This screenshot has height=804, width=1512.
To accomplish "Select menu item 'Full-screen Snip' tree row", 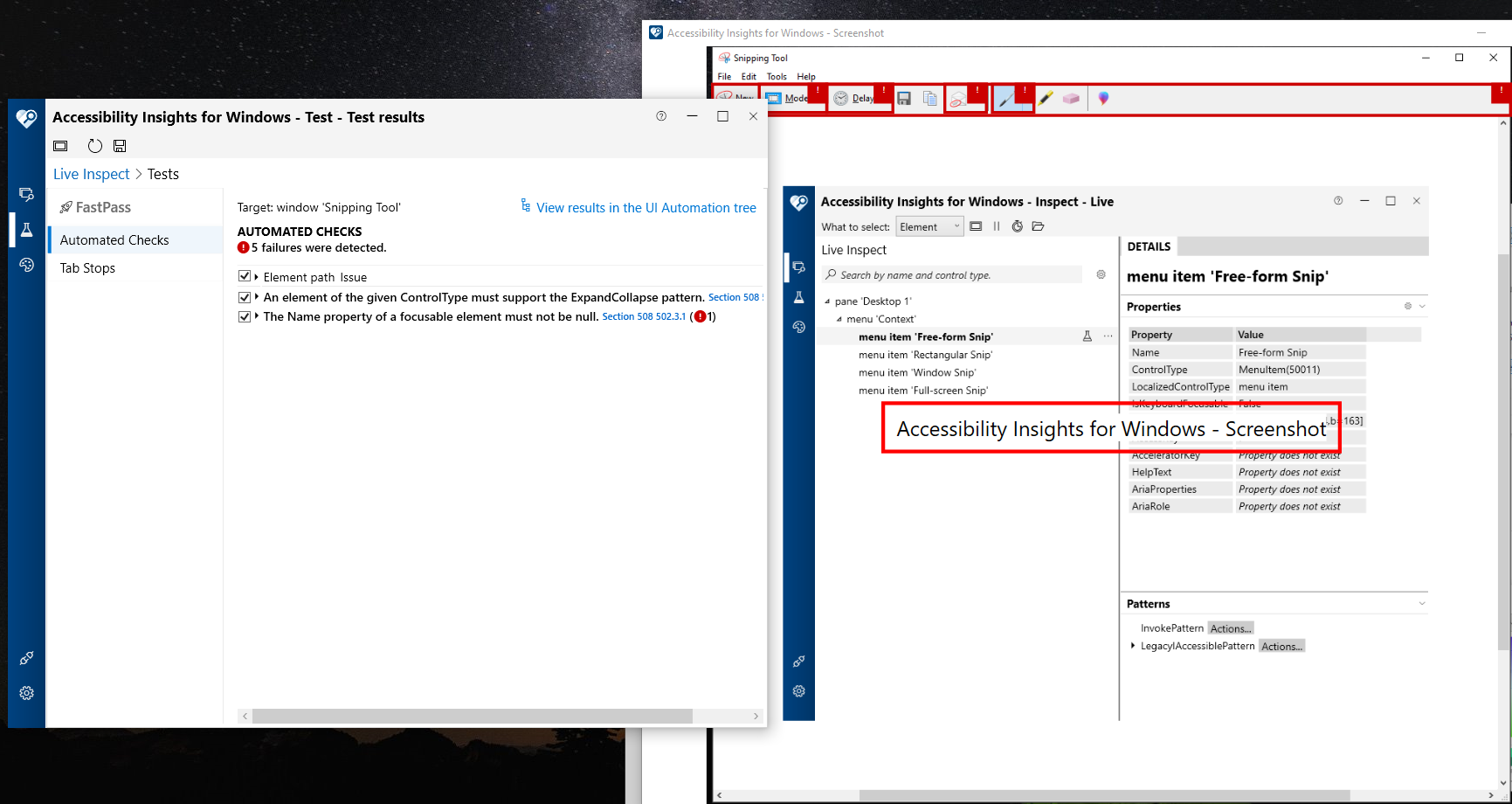I will 923,391.
